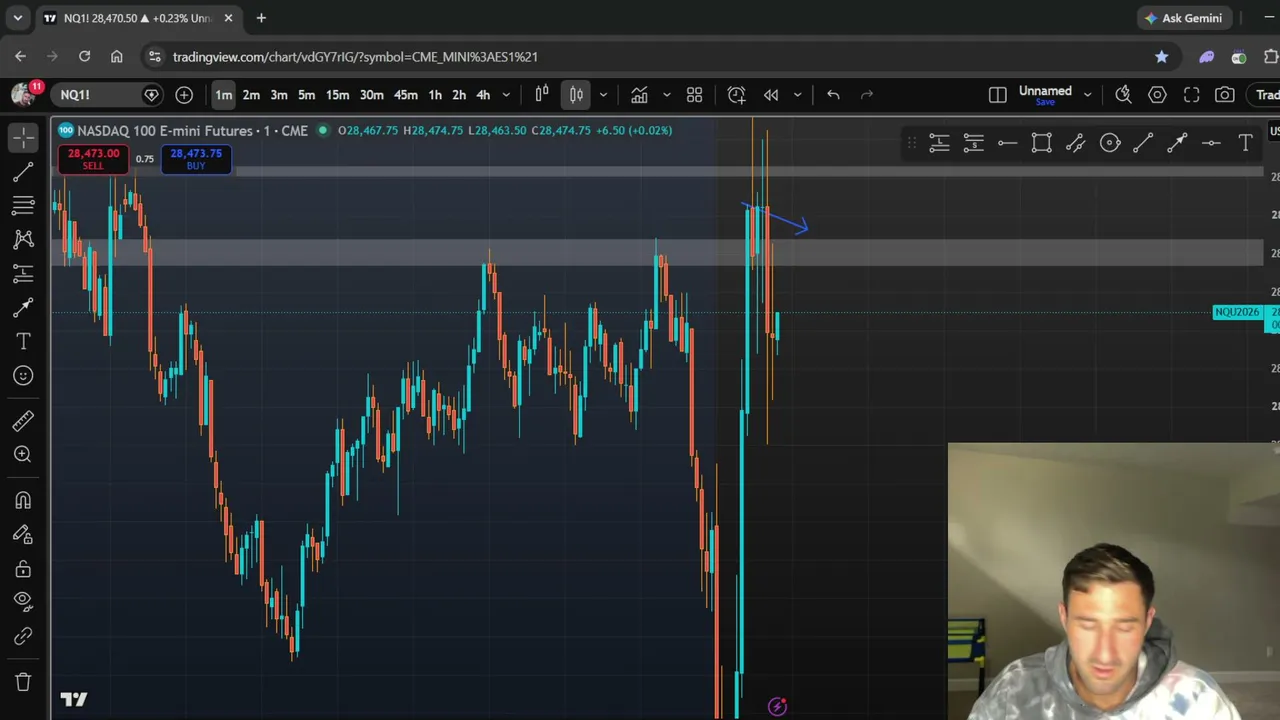Select the crosshair cursor tool in left sidebar
The width and height of the screenshot is (1280, 720).
click(23, 137)
